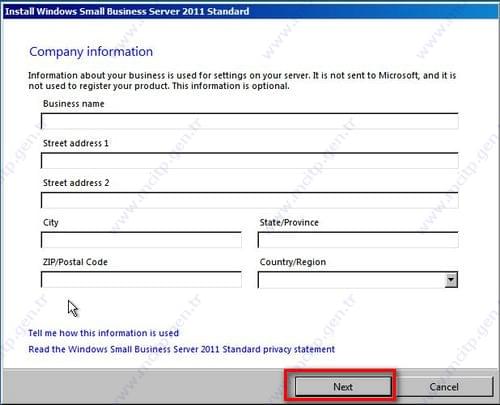Read the Windows SBS 2011 privacy statement

182,349
